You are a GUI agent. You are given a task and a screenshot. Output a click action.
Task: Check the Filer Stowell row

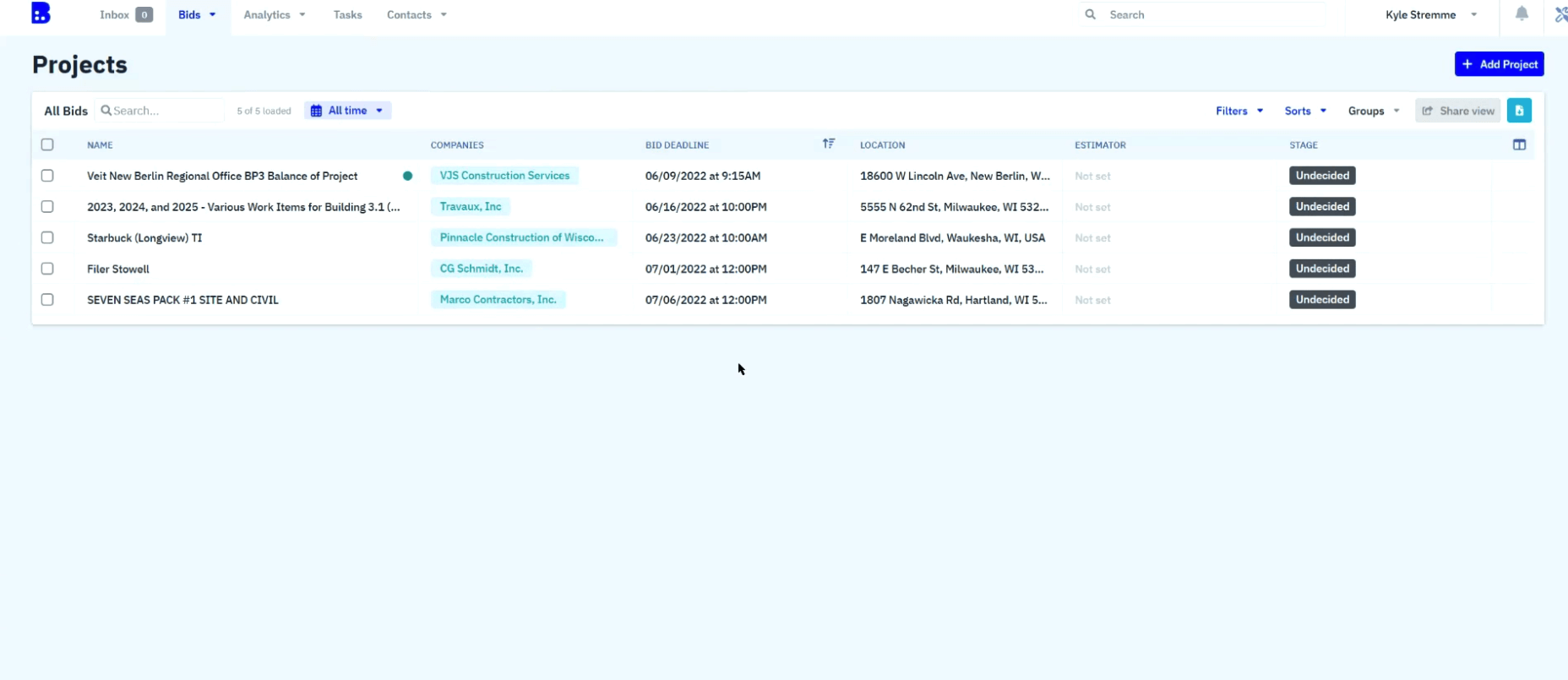coord(47,269)
